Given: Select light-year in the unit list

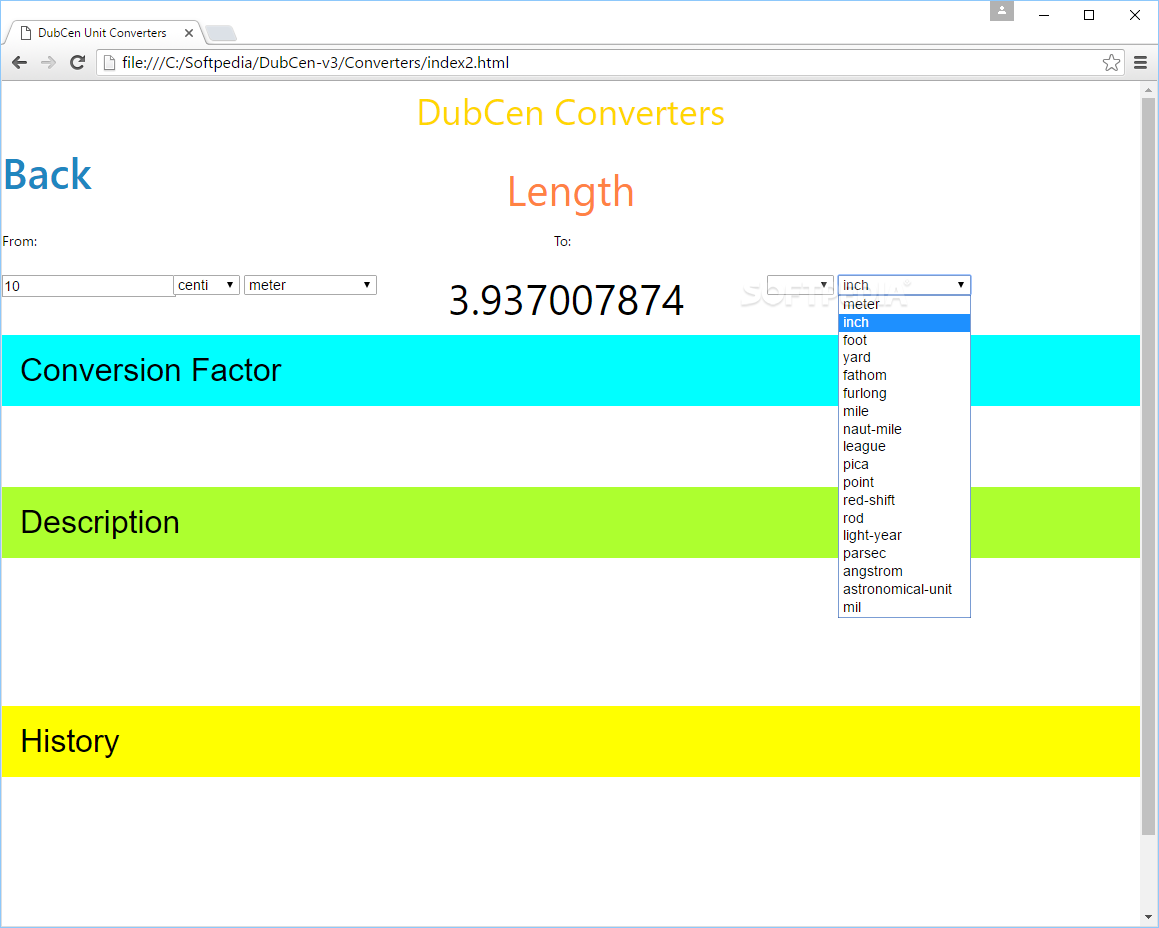Looking at the screenshot, I should 904,536.
